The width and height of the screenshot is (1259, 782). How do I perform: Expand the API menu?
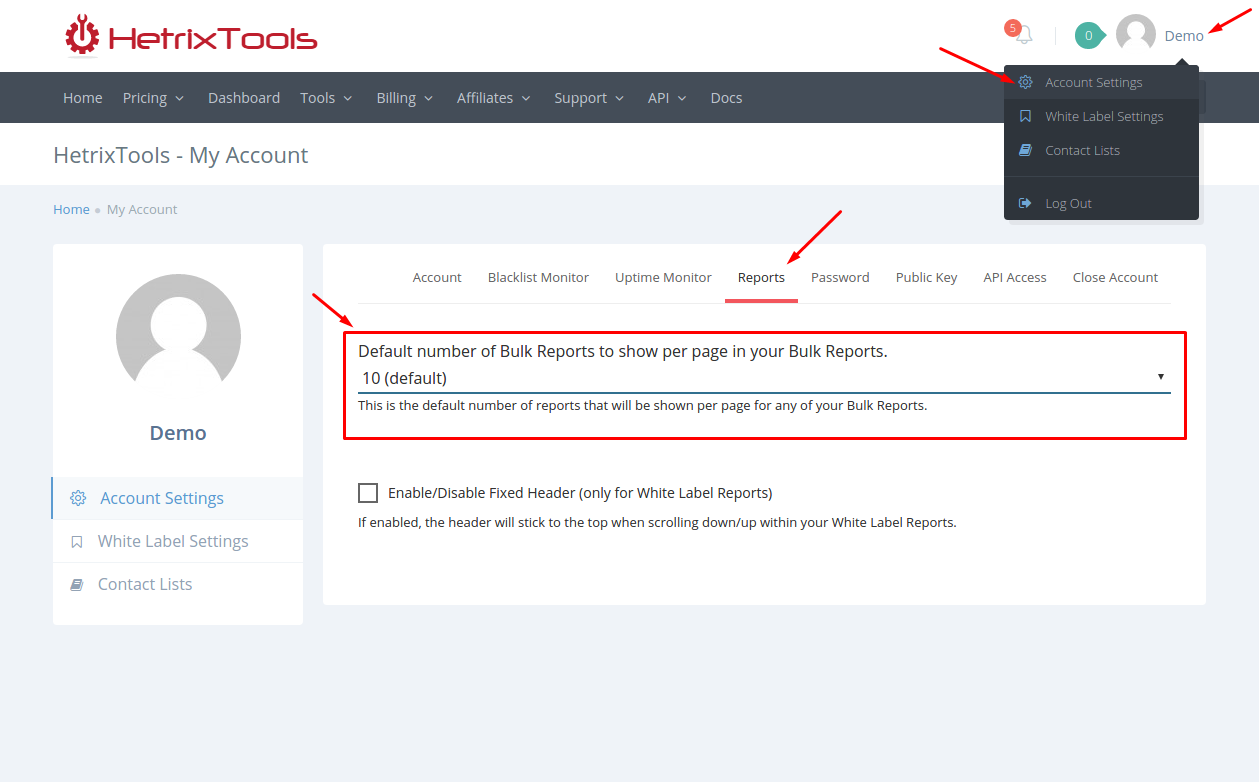667,98
